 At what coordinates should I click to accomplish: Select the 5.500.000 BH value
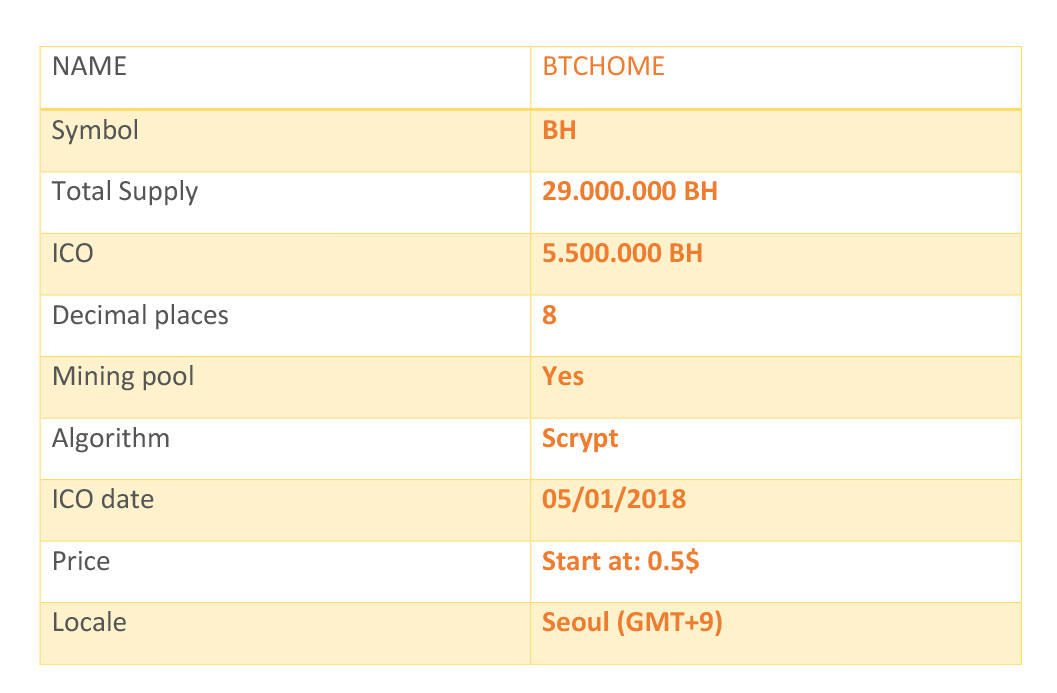[x=622, y=253]
